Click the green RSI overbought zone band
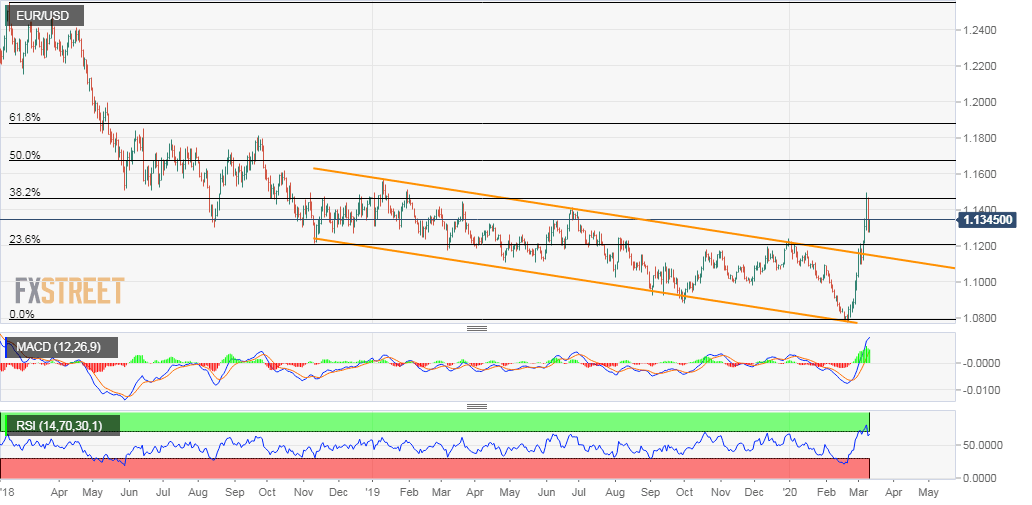 tap(435, 422)
